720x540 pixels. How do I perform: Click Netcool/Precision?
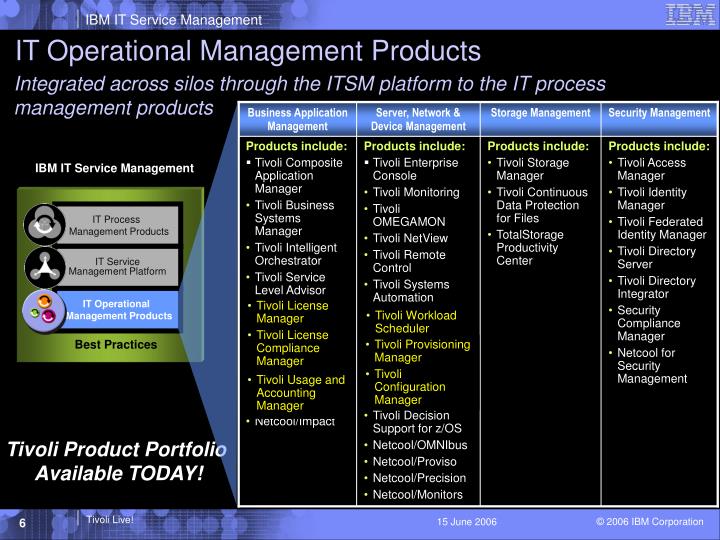tap(419, 478)
